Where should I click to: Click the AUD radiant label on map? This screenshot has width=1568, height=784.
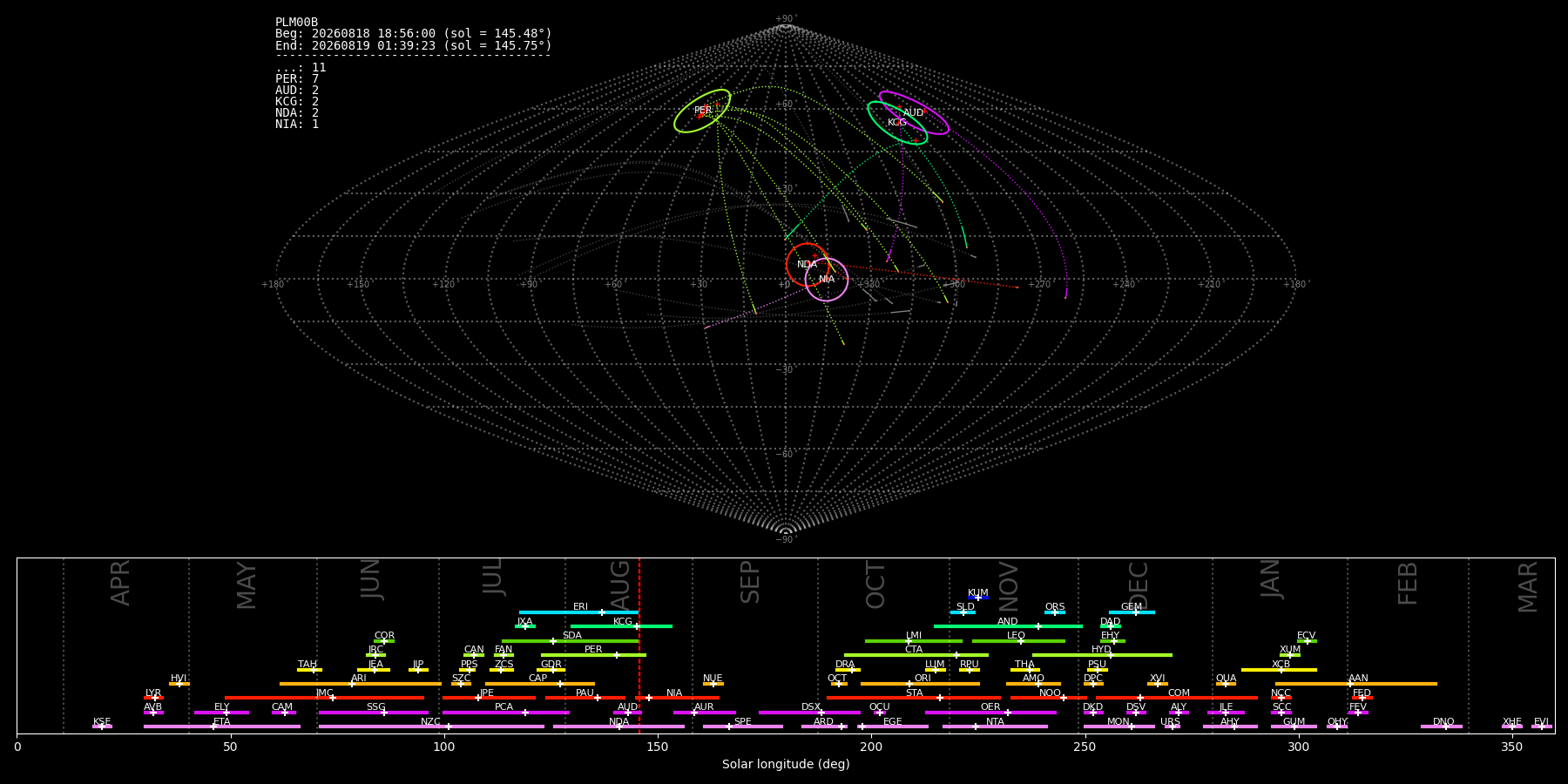[913, 113]
